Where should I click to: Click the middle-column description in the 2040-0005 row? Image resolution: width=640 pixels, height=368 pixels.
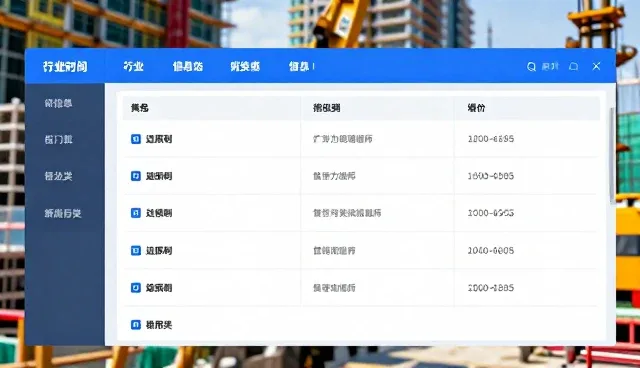tap(334, 251)
